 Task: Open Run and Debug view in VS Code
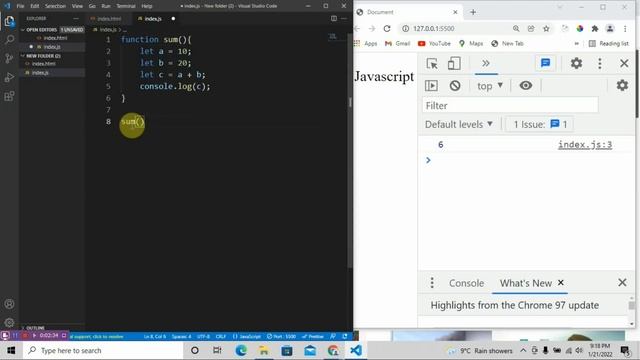coord(9,77)
